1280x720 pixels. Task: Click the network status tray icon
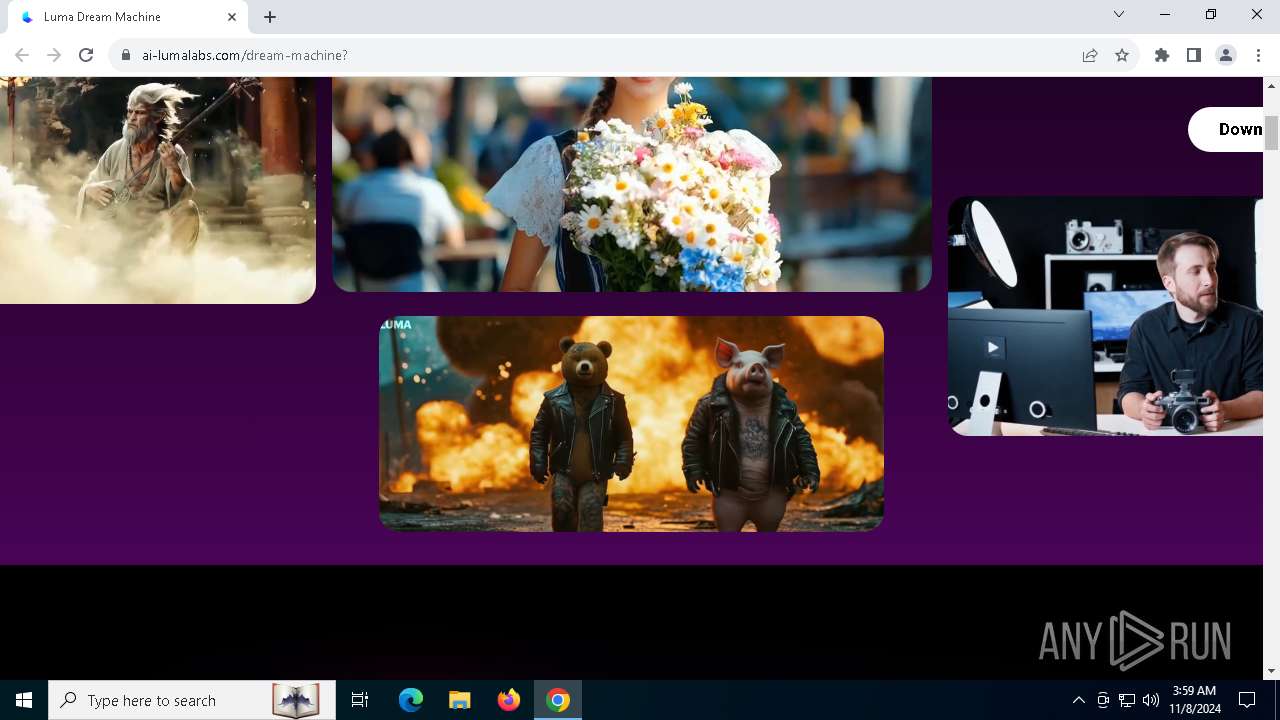(x=1127, y=700)
